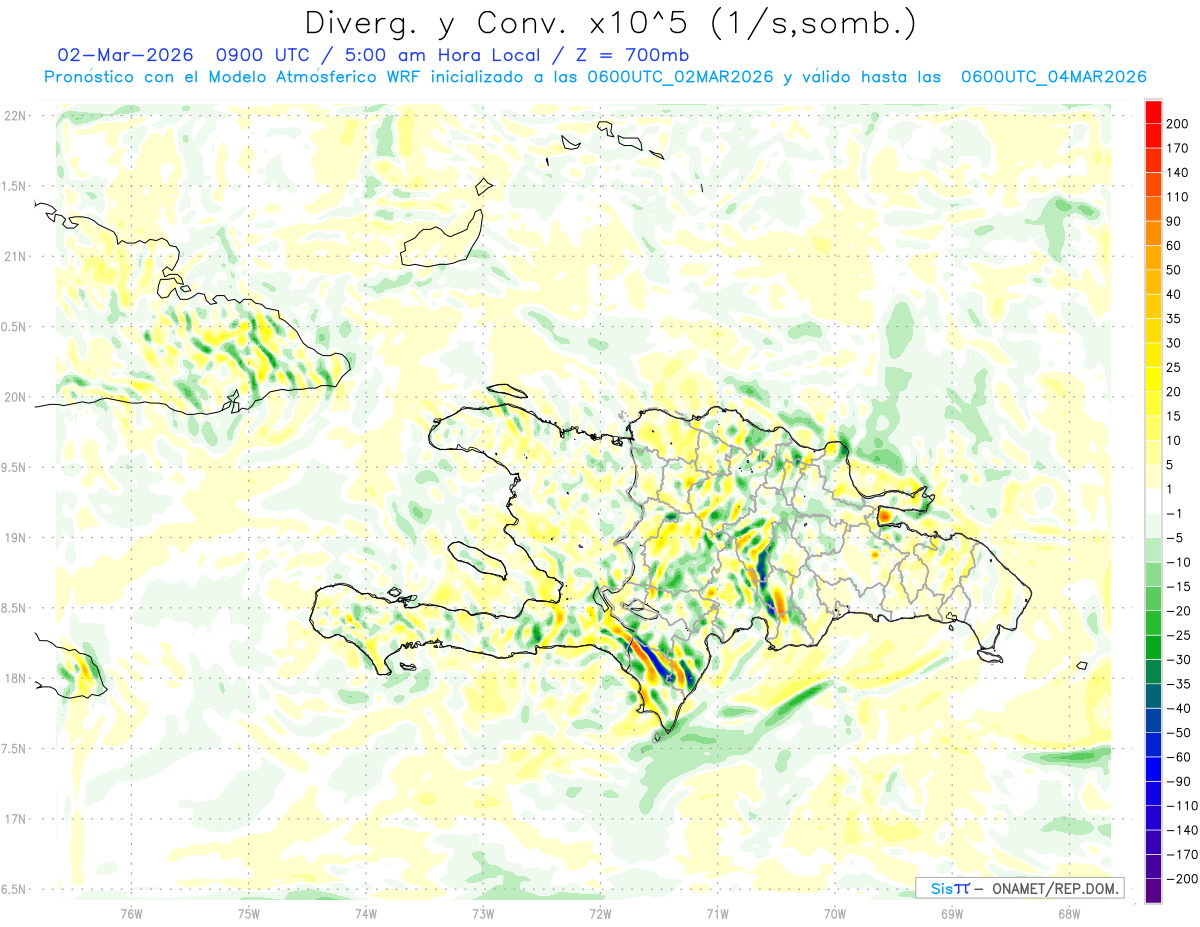Click the colorbar label '-5'
The image size is (1200, 927).
[1175, 538]
